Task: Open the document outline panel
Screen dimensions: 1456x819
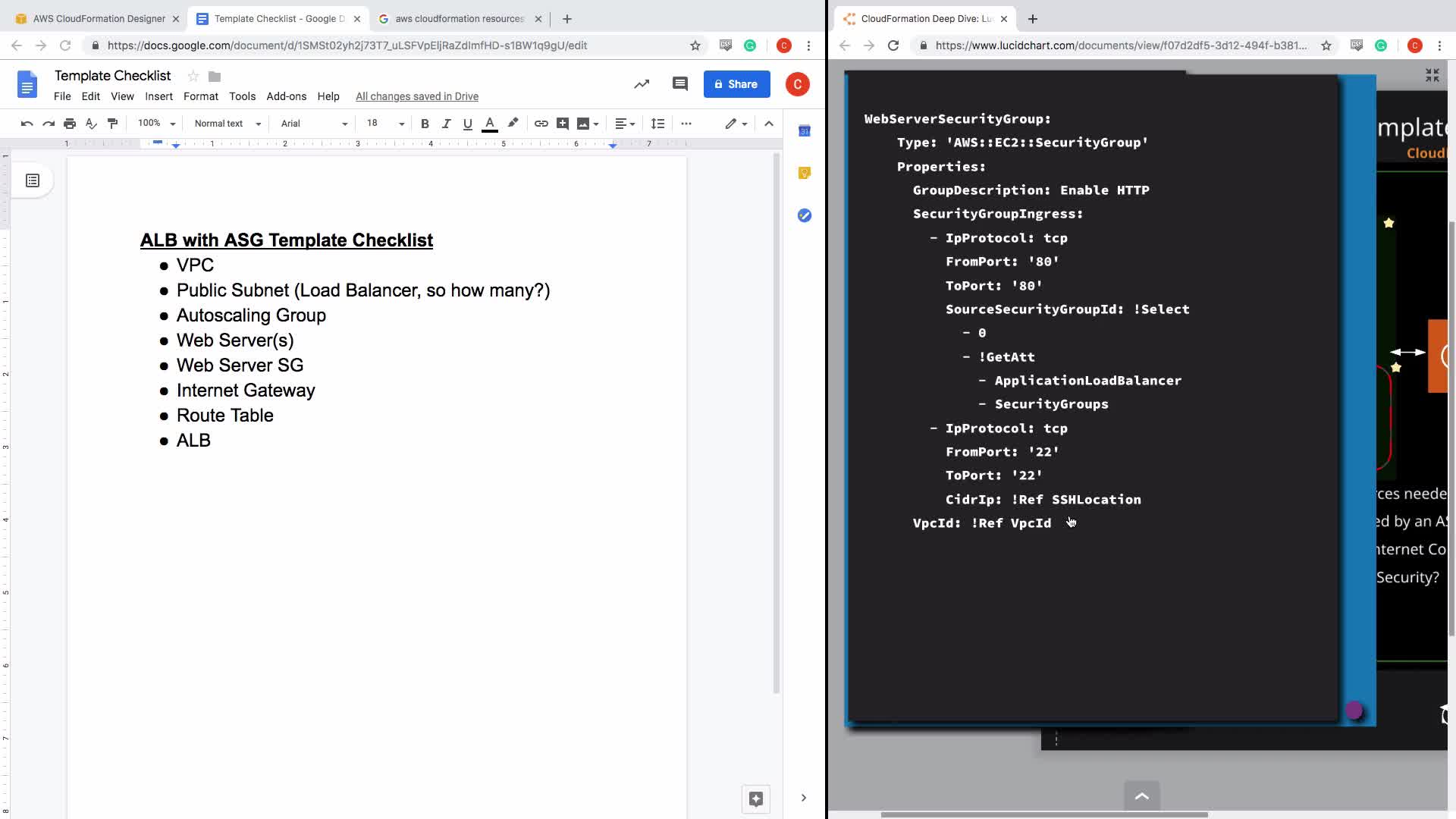Action: (x=33, y=180)
